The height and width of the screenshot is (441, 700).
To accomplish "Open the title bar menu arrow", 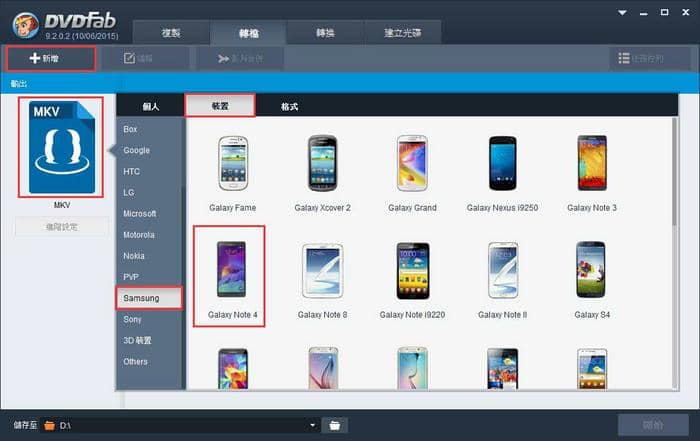I will pyautogui.click(x=622, y=13).
